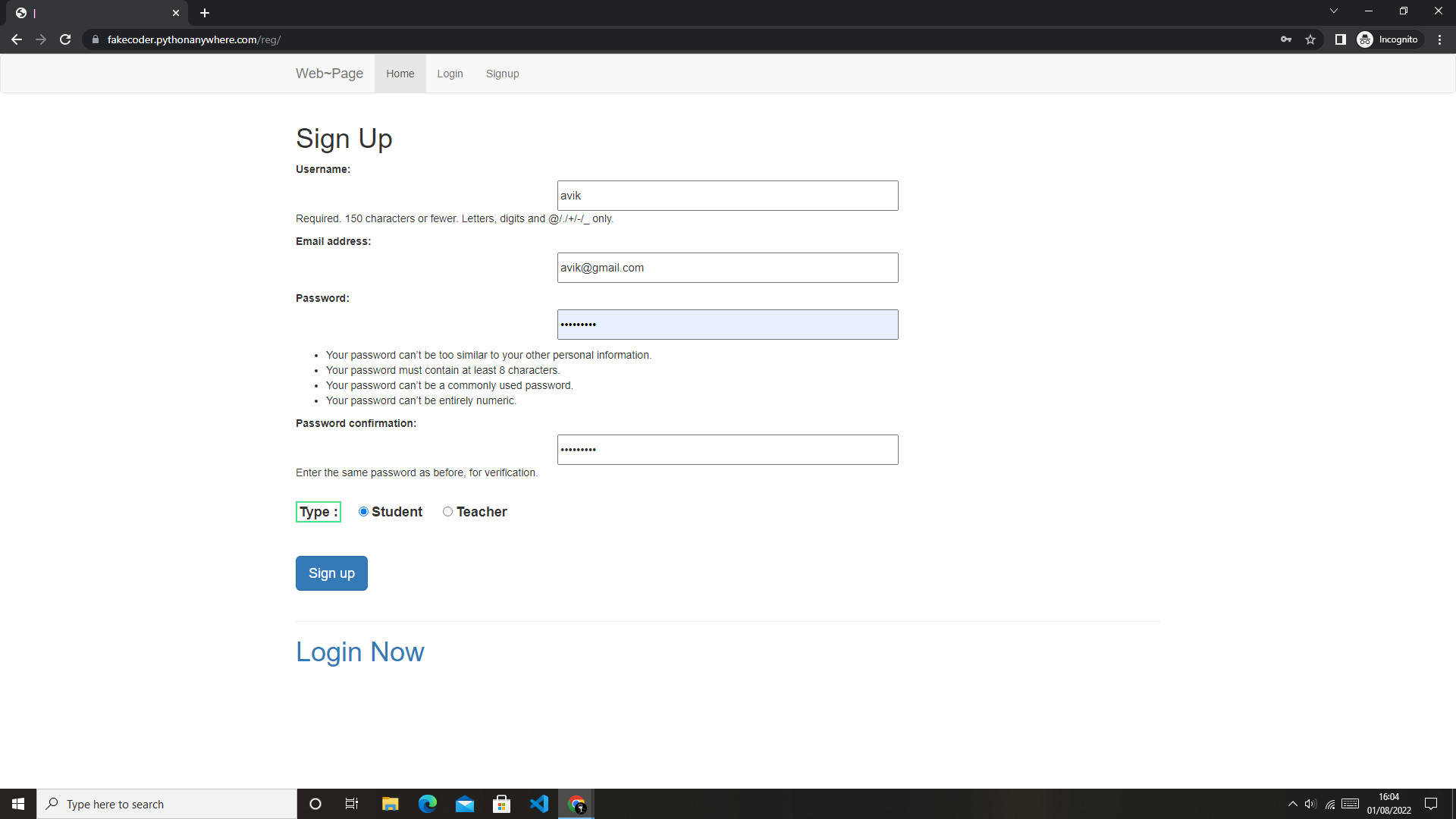Open Microsoft Edge from the taskbar
This screenshot has width=1456, height=819.
point(427,803)
